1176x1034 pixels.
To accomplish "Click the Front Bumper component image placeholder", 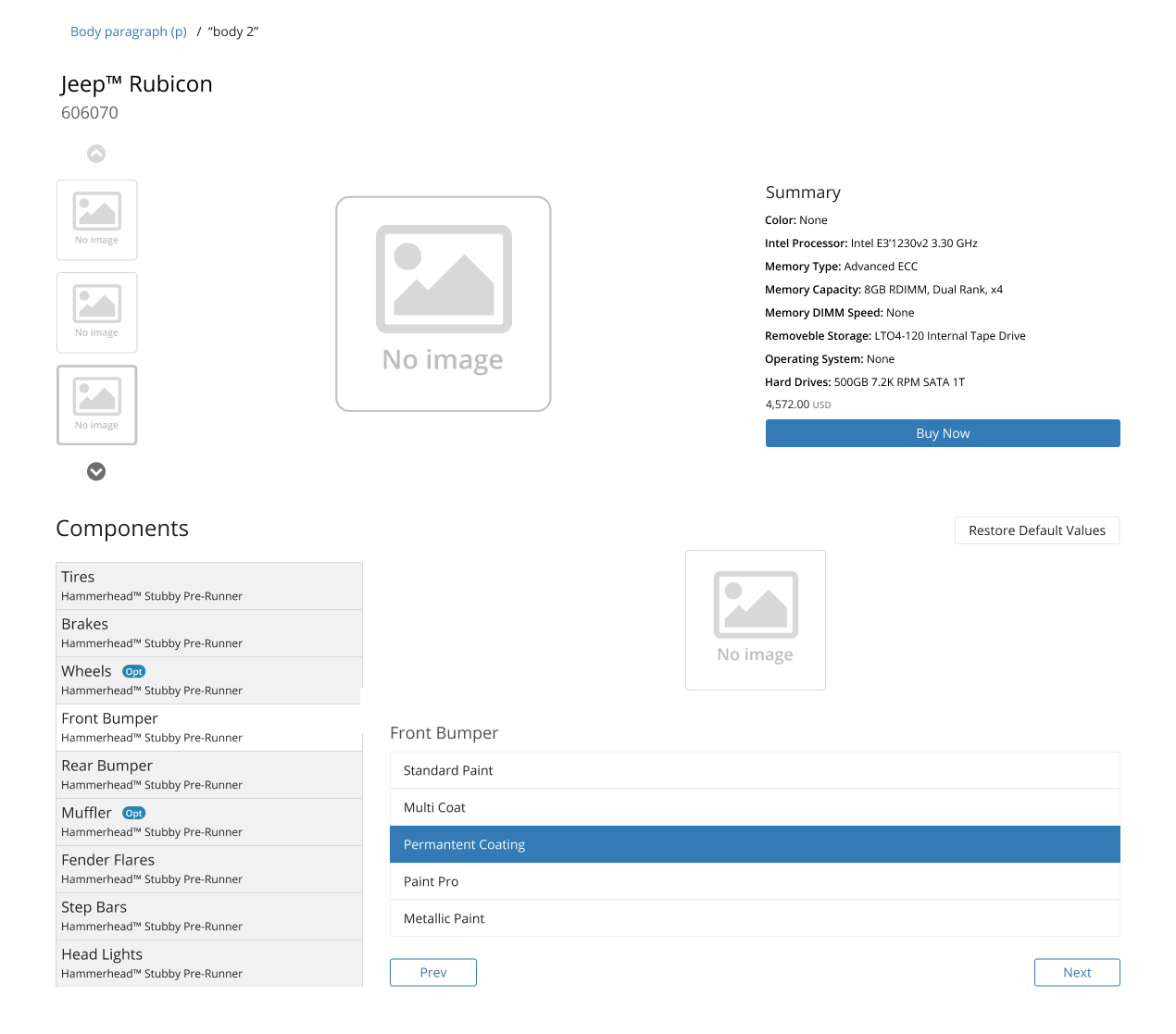I will click(756, 620).
